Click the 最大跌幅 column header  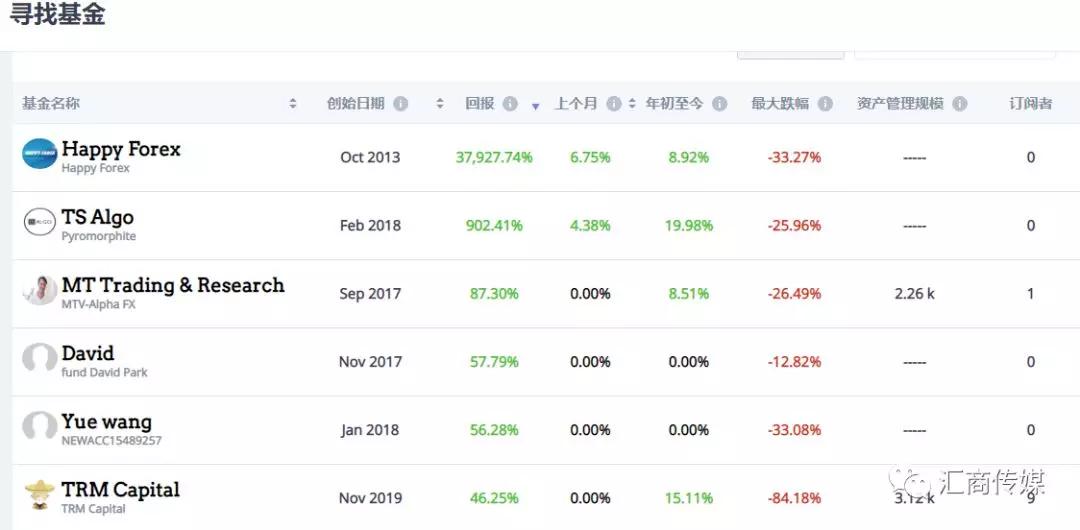780,103
